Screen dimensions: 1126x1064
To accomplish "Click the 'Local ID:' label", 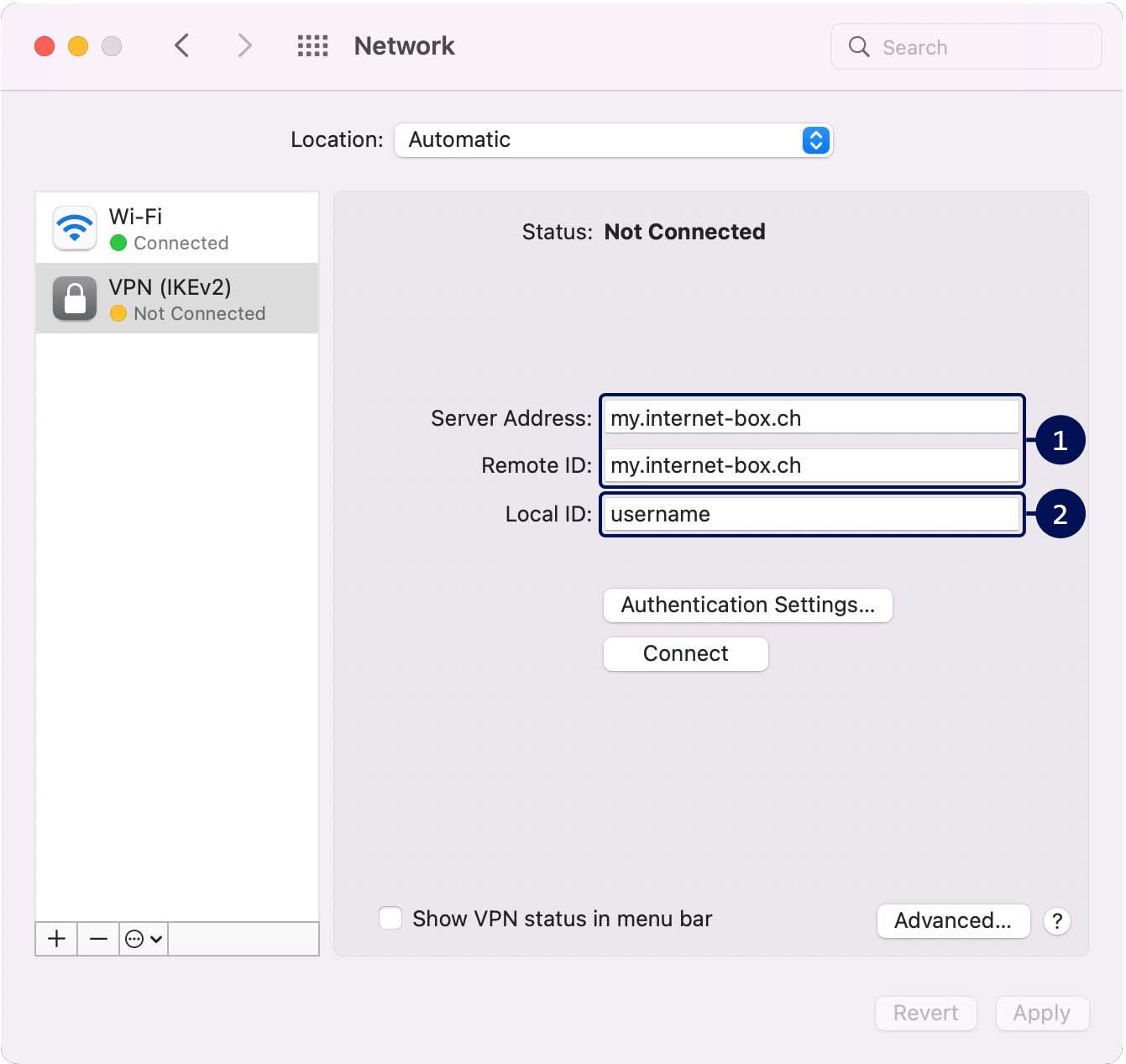I will coord(548,514).
